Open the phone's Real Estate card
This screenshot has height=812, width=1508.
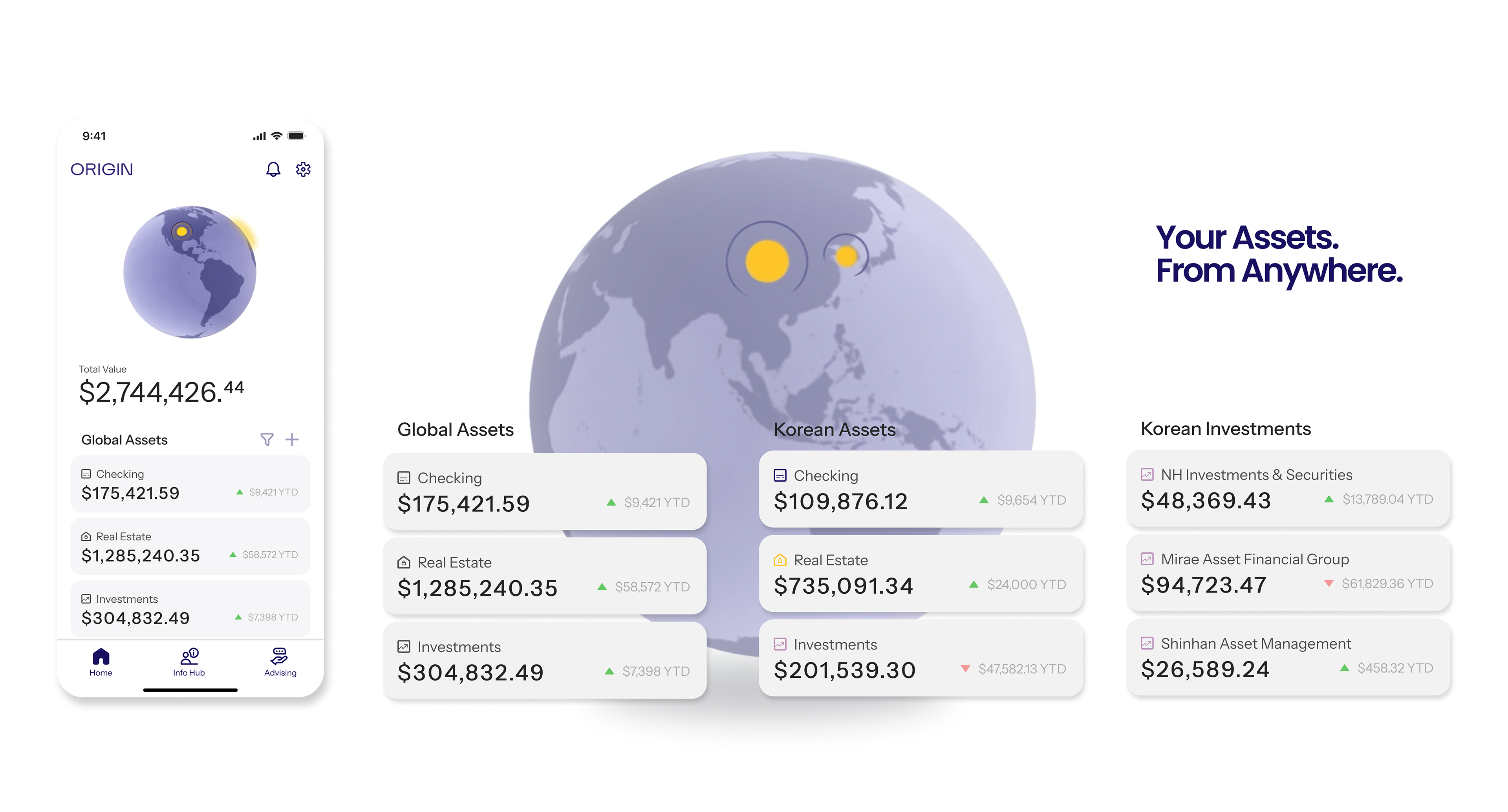tap(190, 546)
